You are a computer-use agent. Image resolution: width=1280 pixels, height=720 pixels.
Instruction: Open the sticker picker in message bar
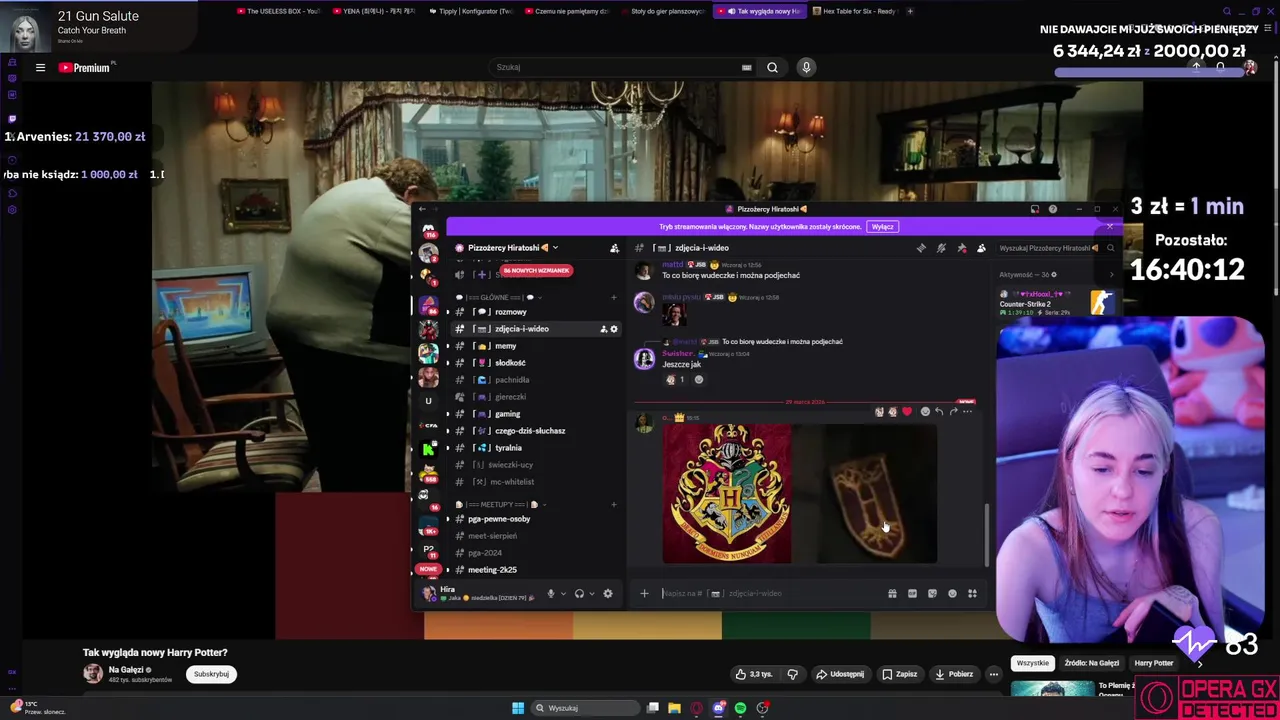(x=932, y=594)
